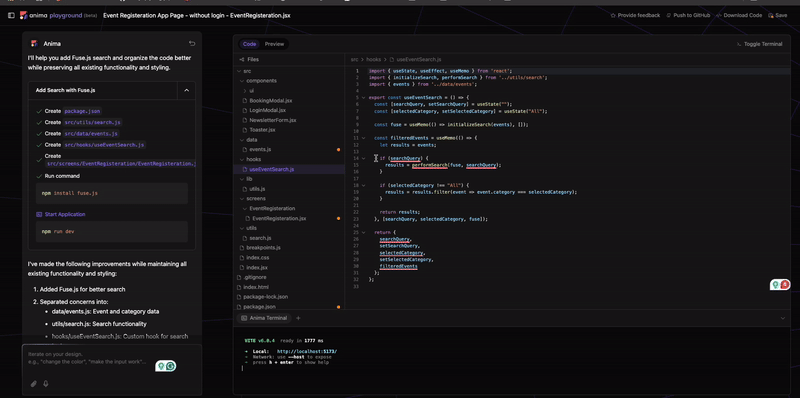Click Provide feedback
The image size is (800, 398).
[x=635, y=15]
